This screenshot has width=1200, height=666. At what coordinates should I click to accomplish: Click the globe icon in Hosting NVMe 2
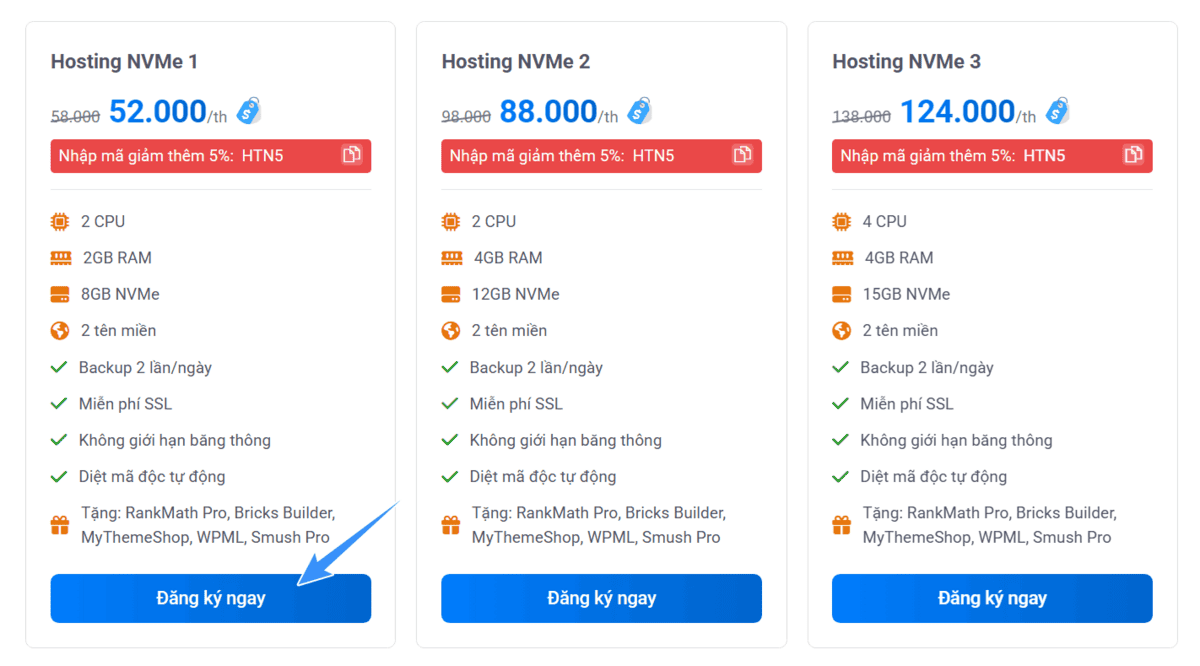pos(451,331)
